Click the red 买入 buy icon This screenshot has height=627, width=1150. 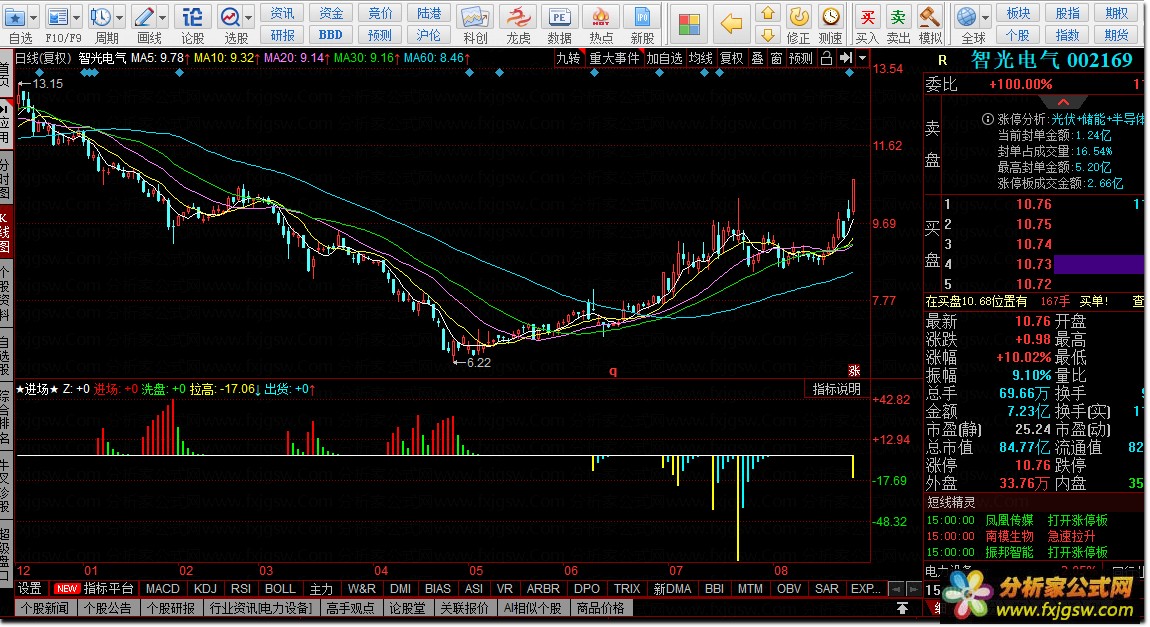point(867,16)
